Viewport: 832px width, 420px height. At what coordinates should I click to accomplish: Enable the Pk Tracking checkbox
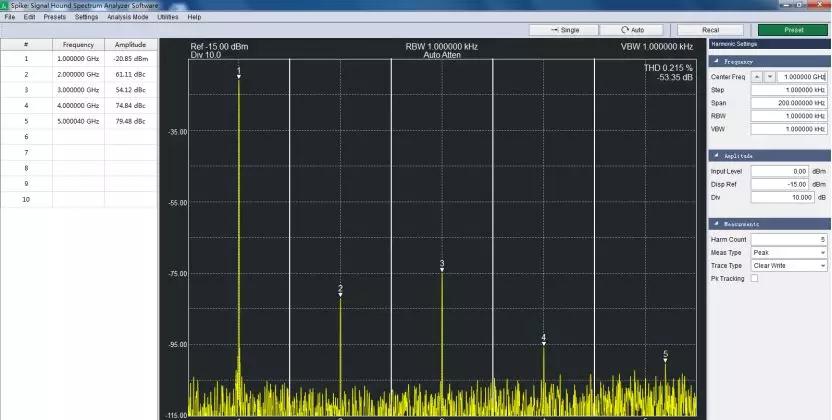click(x=755, y=279)
